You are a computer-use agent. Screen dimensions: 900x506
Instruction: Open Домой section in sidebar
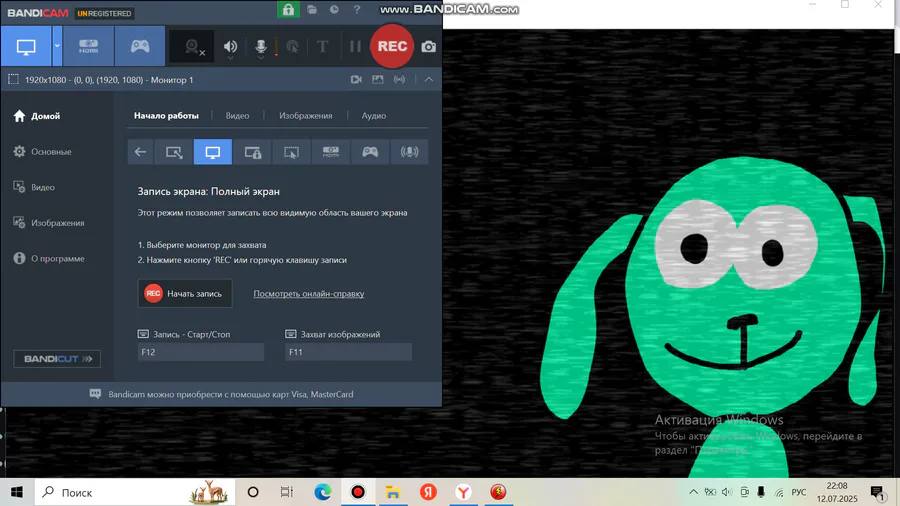point(37,116)
